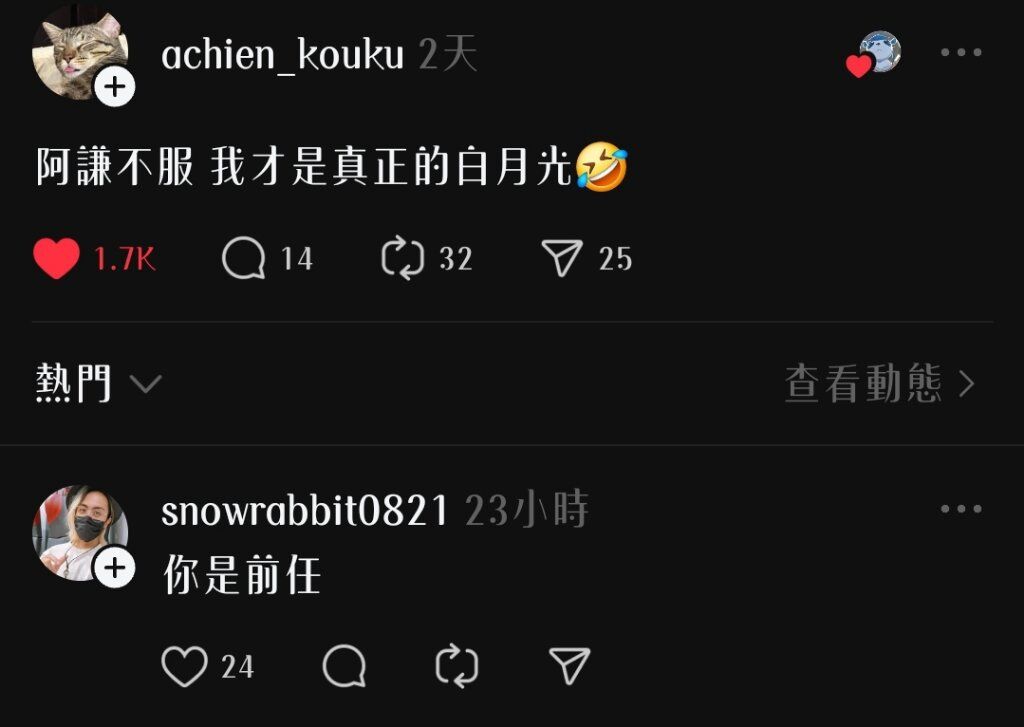
Task: Share achien_kouku's post via paper plane icon
Action: click(562, 257)
